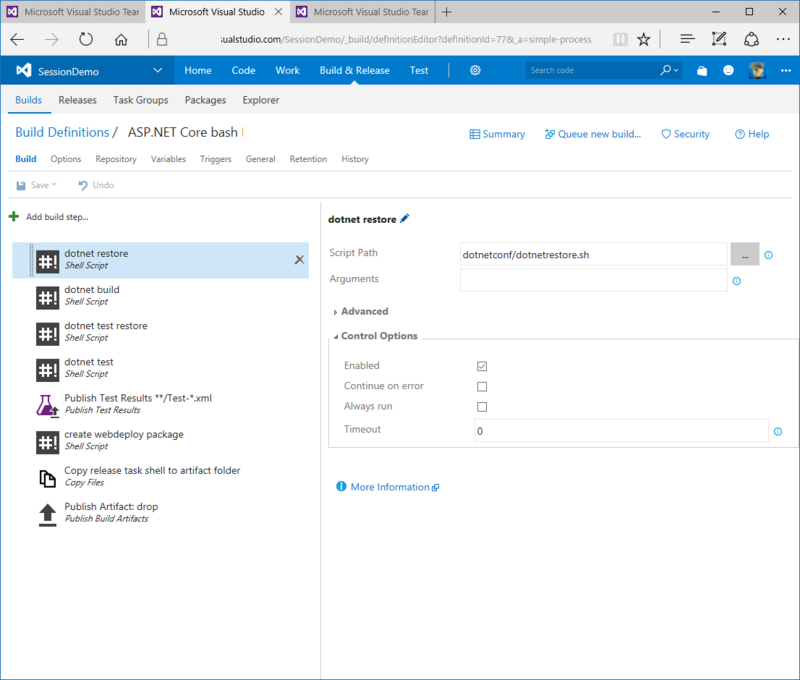Make a web note pen icon
Viewport: 800px width, 680px height.
(x=719, y=39)
